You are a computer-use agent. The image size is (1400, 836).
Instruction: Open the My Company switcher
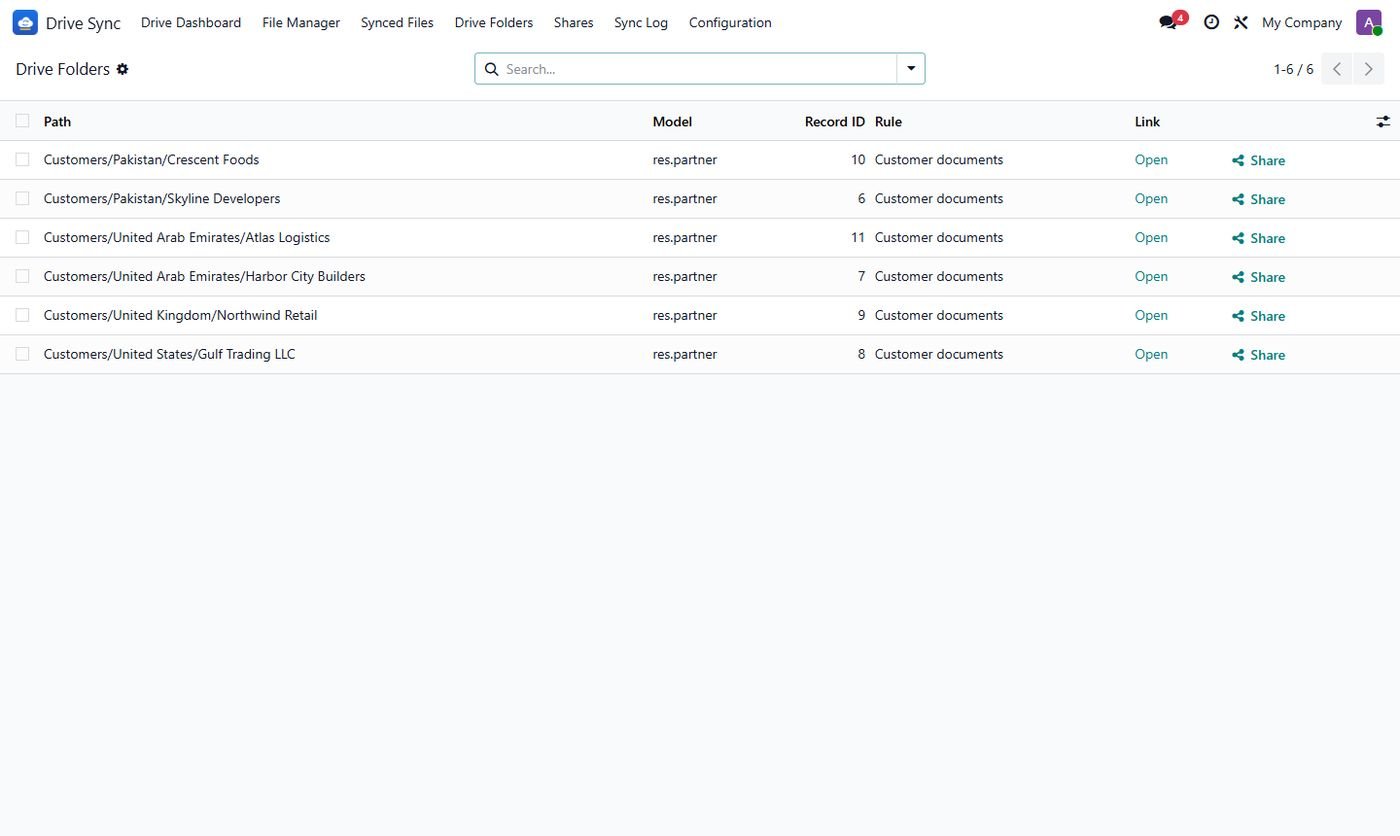[x=1302, y=22]
